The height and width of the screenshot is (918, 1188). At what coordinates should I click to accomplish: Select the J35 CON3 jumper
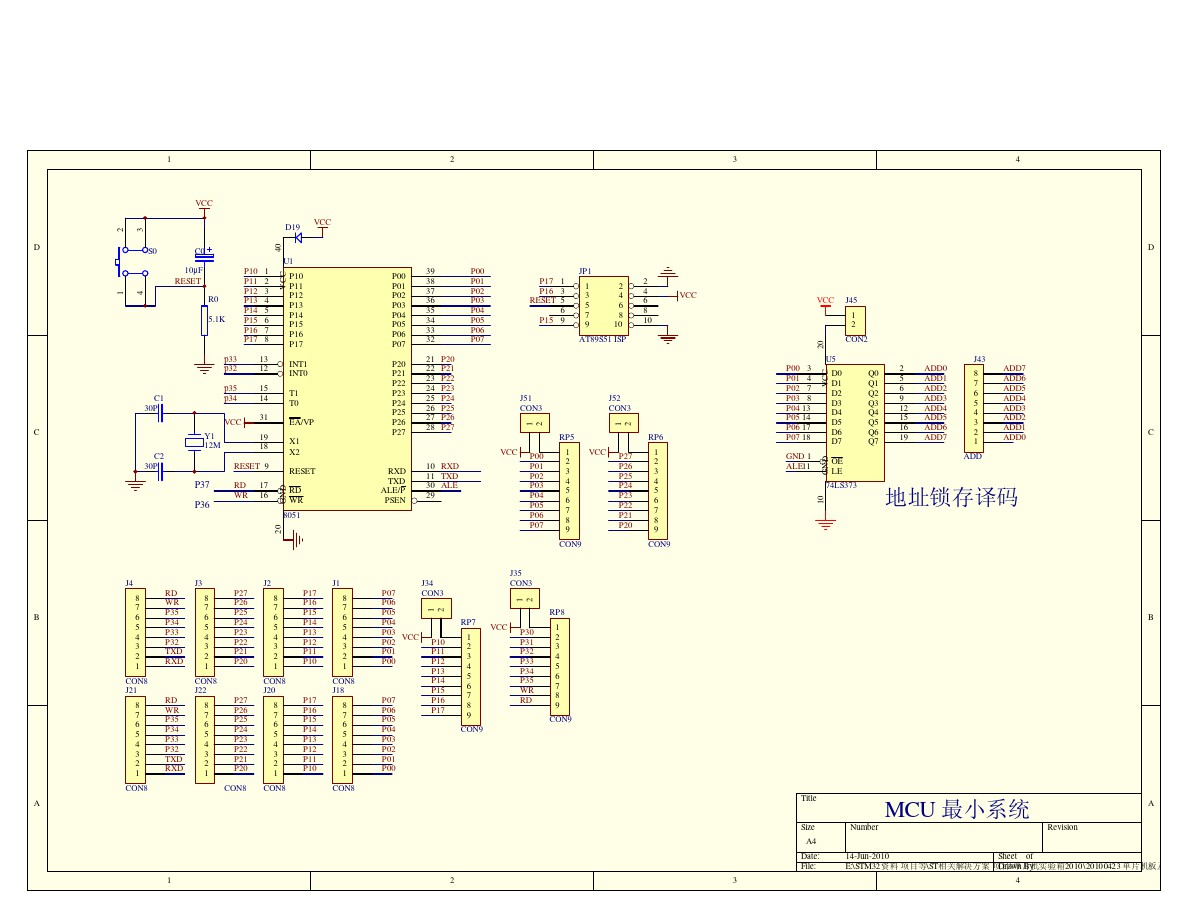(x=524, y=598)
